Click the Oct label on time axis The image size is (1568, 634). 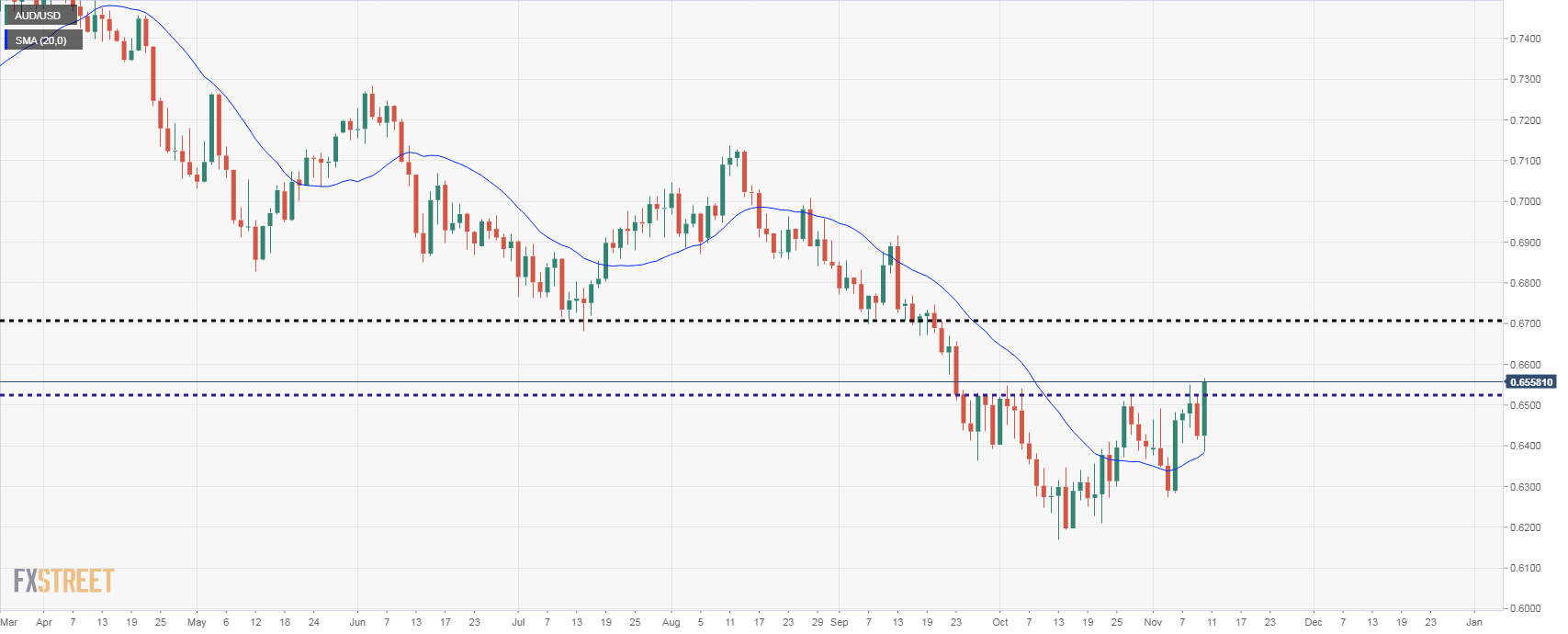coord(1000,622)
